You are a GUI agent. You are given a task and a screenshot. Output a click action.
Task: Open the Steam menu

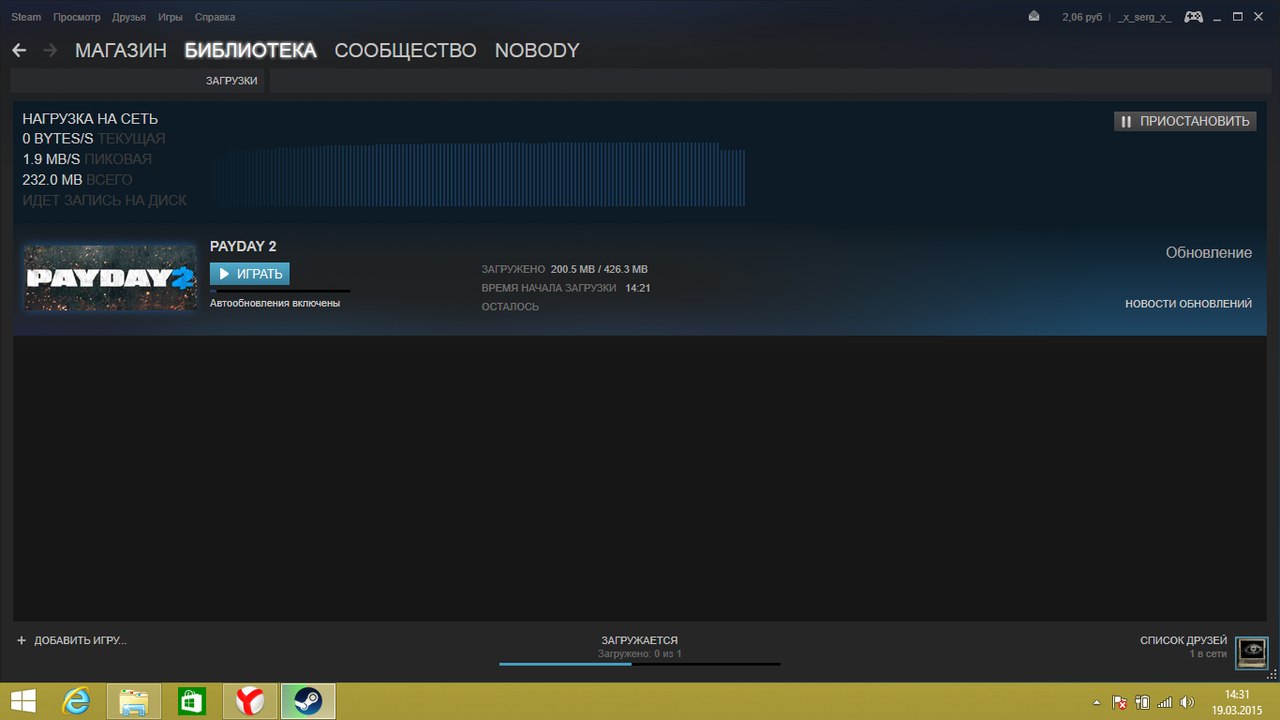(x=26, y=17)
